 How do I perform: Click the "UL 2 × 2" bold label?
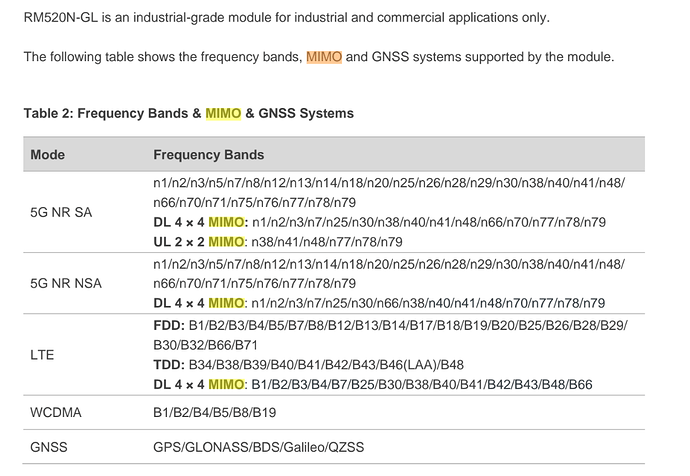click(x=178, y=241)
